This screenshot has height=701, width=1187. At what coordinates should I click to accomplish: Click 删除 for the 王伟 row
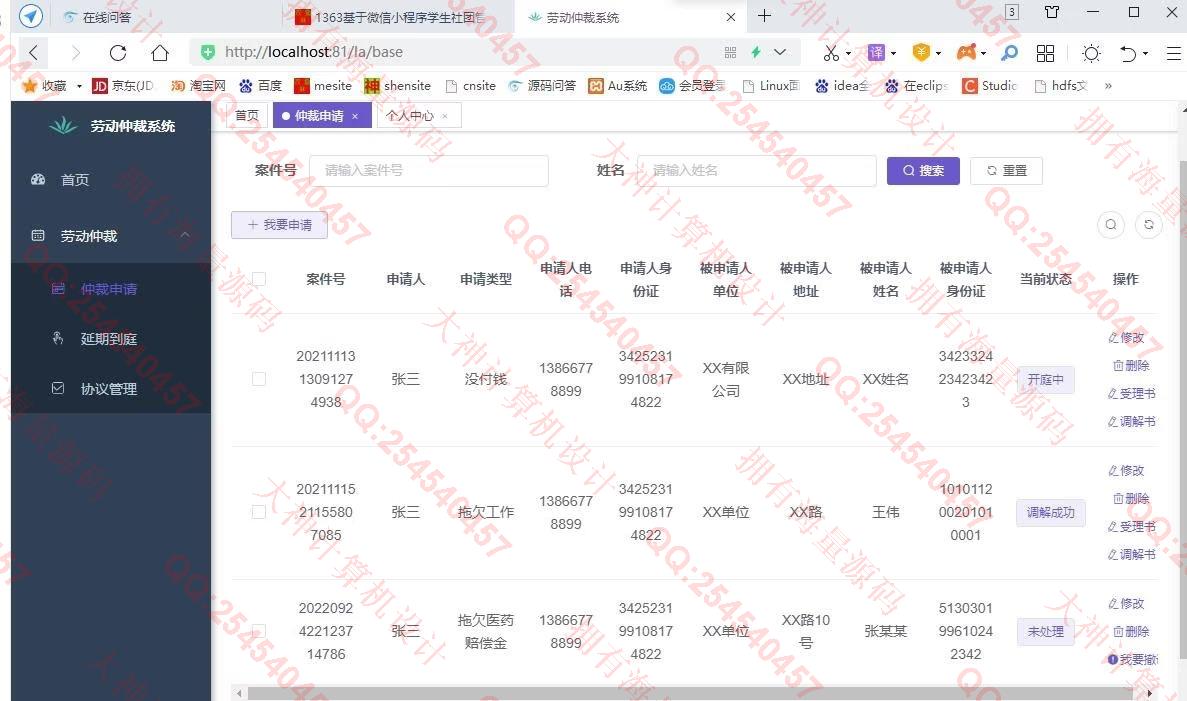click(1131, 499)
